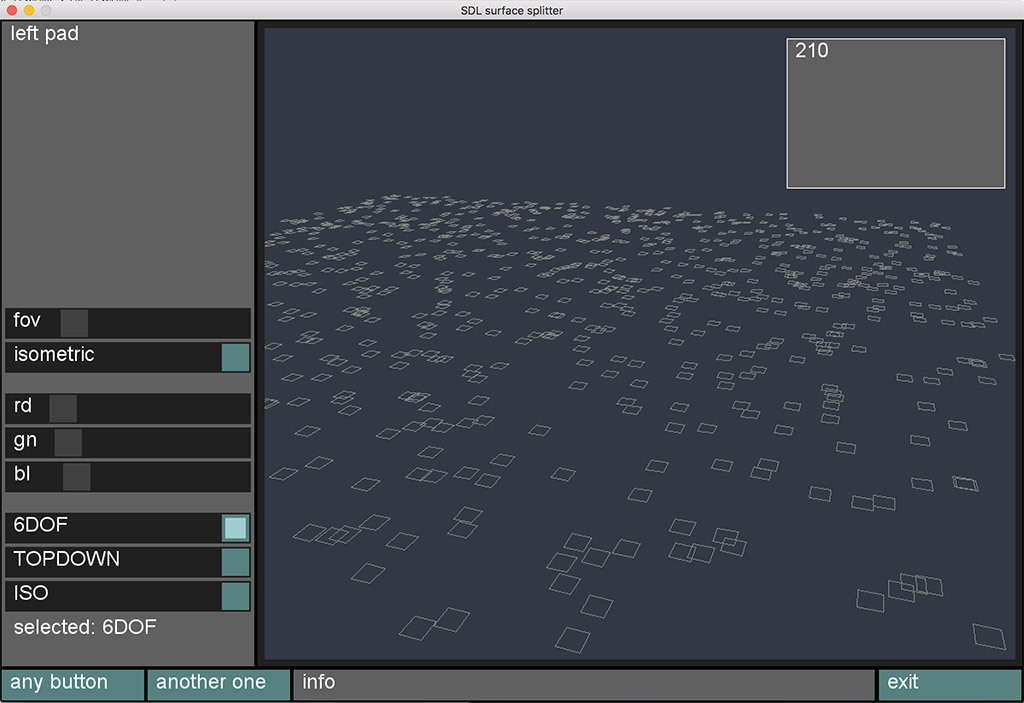The width and height of the screenshot is (1024, 703).
Task: Click the exit button
Action: 949,684
